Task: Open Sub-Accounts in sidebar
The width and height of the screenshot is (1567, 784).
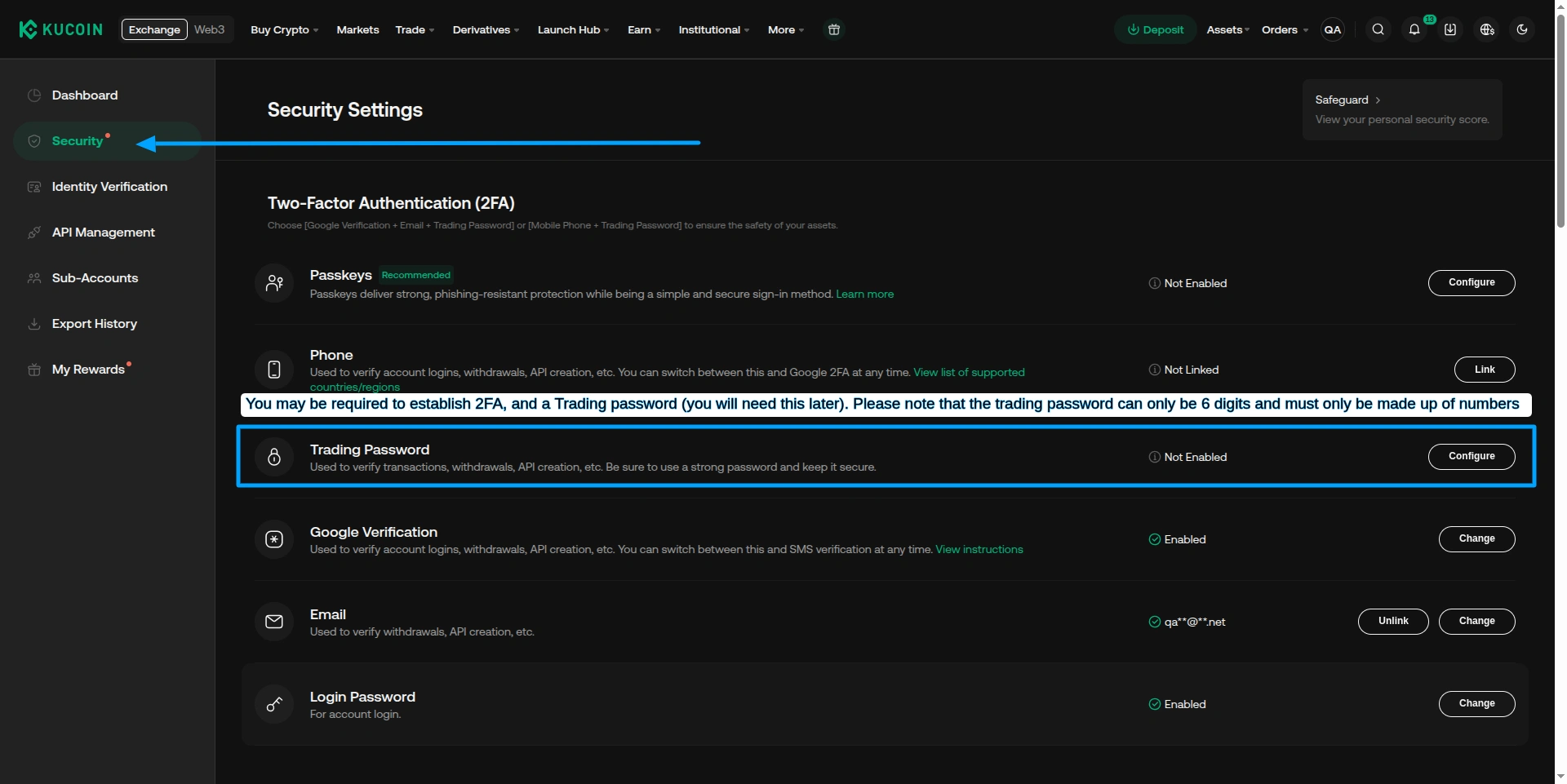Action: click(107, 278)
